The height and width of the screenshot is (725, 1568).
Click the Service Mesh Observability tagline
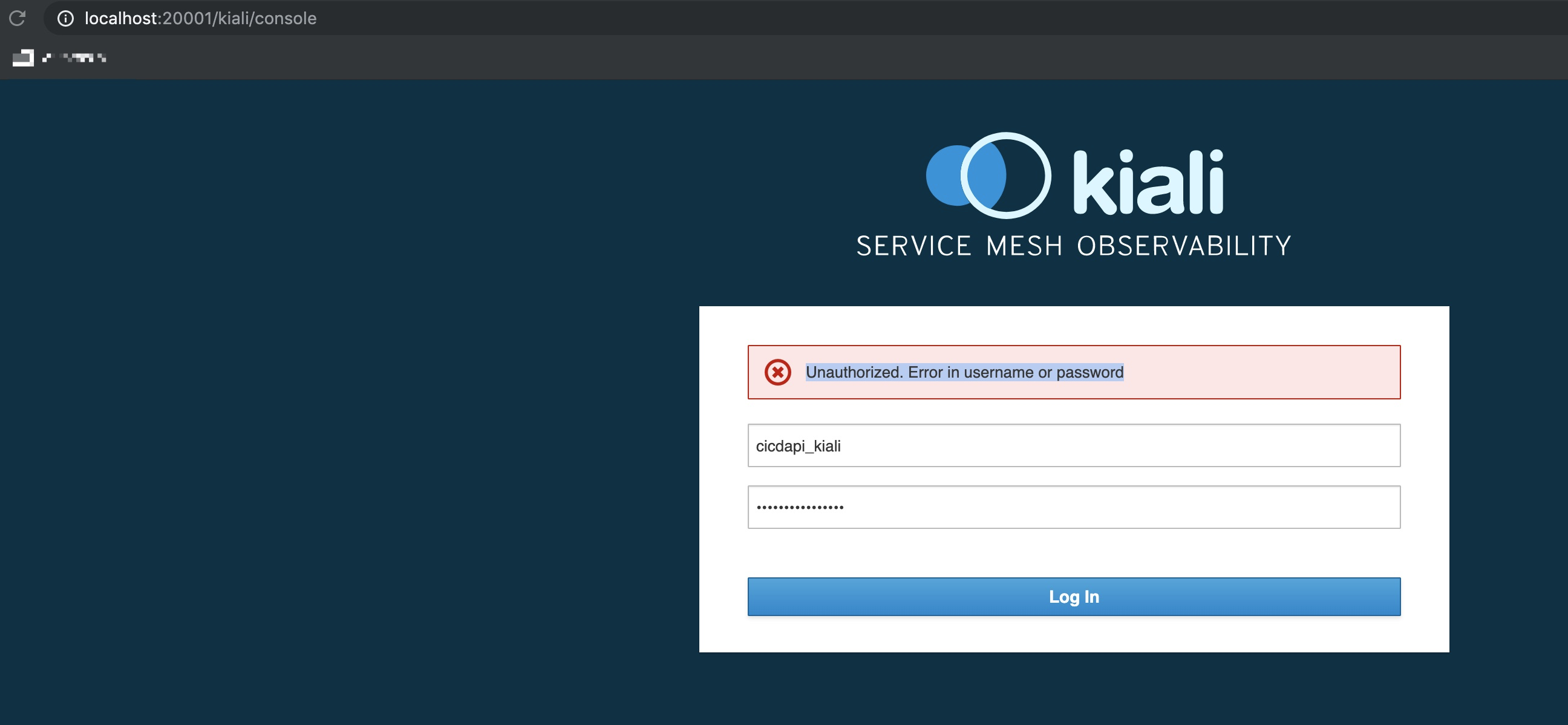pyautogui.click(x=1073, y=246)
